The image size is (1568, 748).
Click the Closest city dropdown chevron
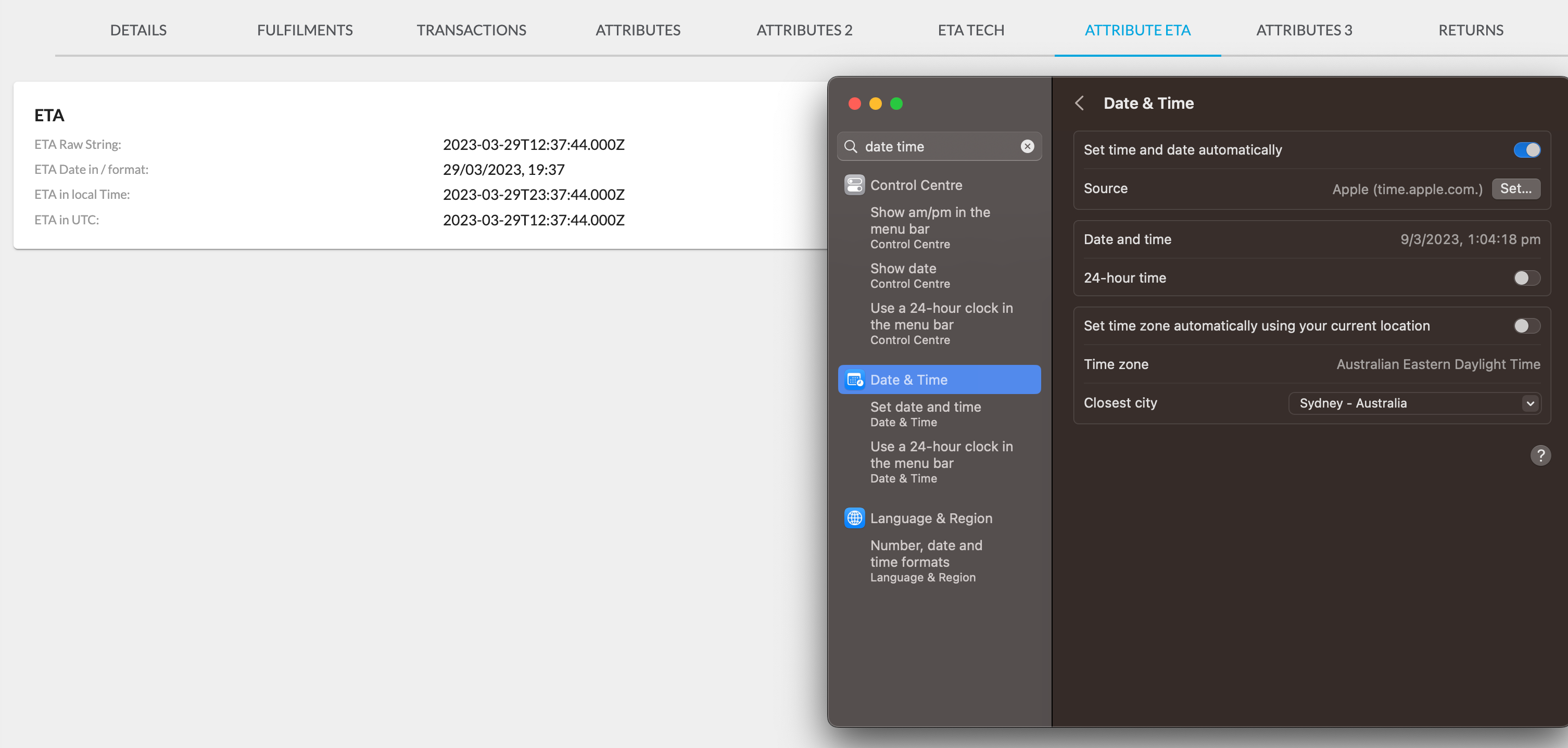click(1531, 403)
